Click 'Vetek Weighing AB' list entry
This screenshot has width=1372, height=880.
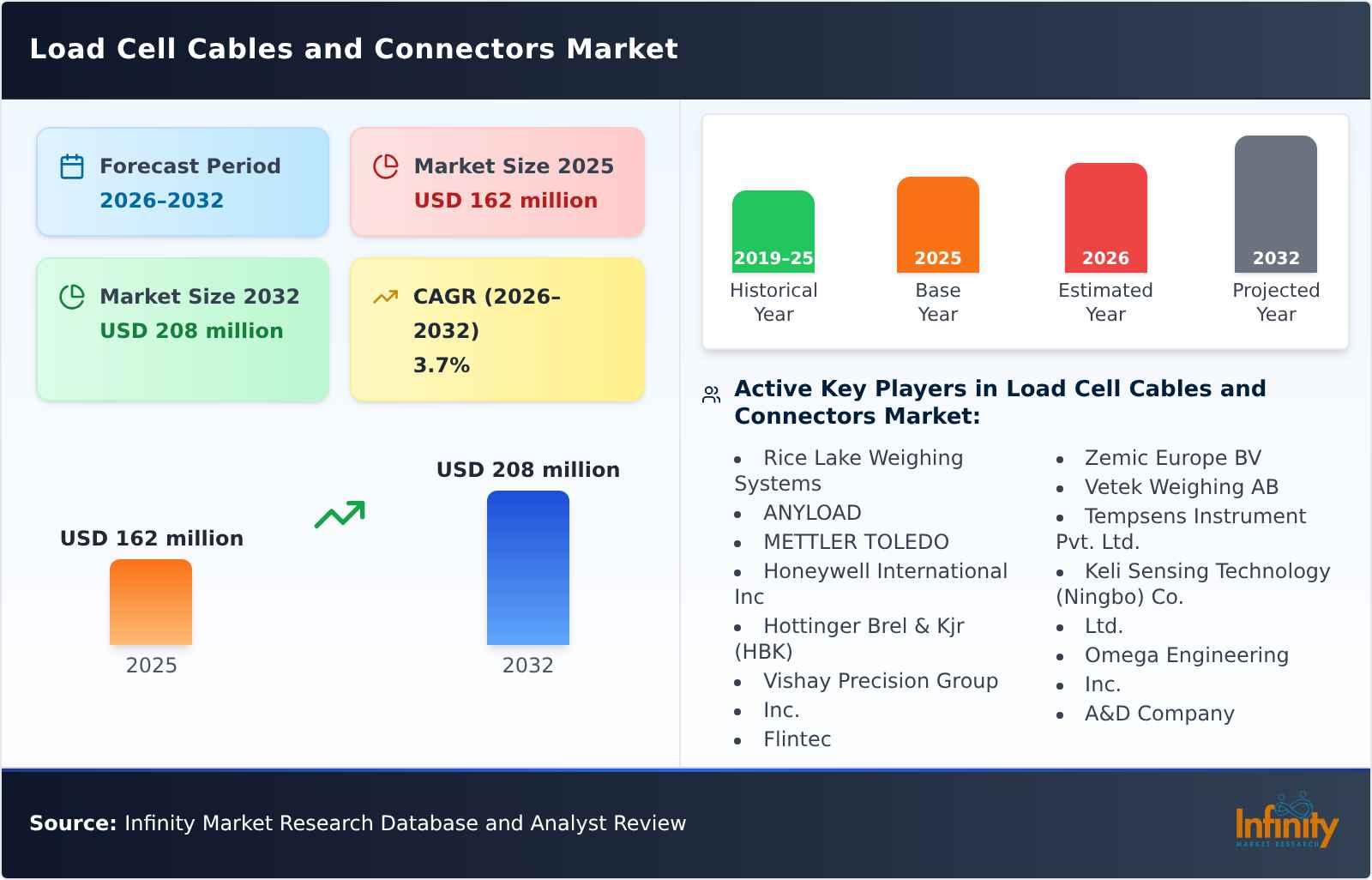[1182, 487]
